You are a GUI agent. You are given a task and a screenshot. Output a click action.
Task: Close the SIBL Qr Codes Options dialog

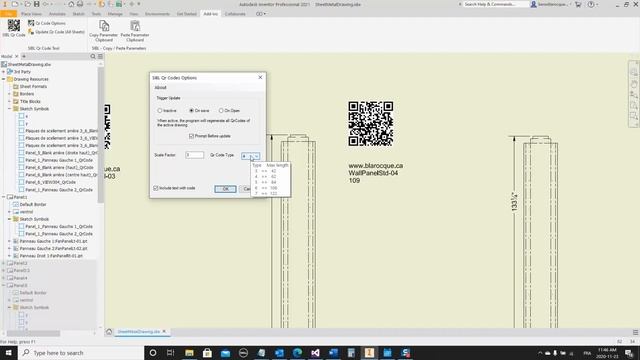click(x=260, y=78)
